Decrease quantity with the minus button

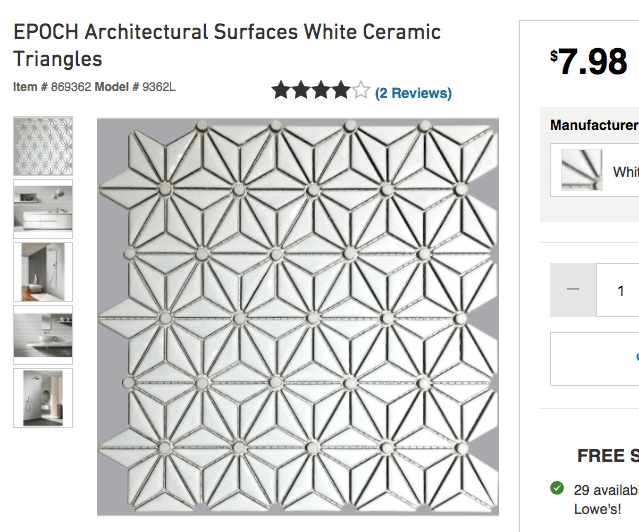[x=573, y=291]
